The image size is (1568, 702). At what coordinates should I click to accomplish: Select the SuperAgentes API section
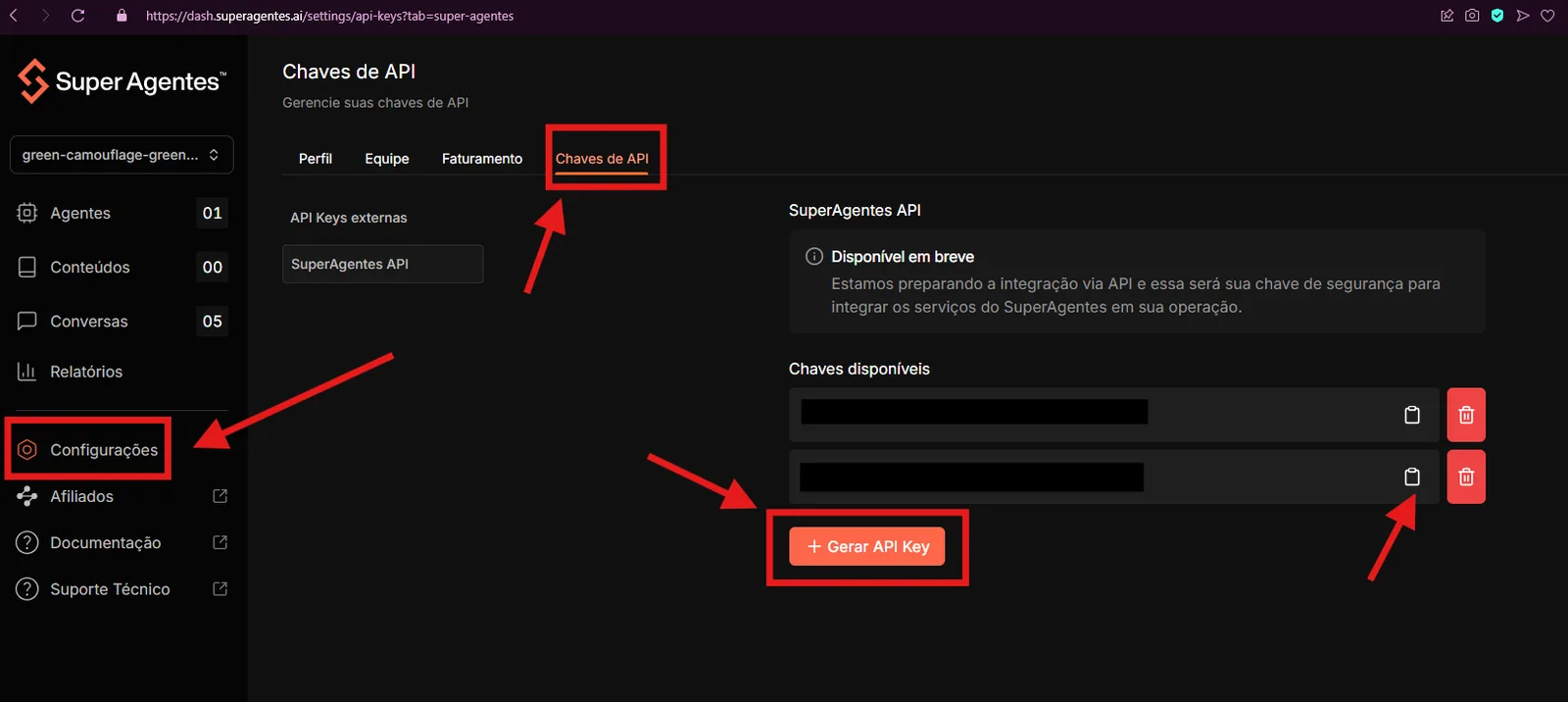click(x=383, y=264)
